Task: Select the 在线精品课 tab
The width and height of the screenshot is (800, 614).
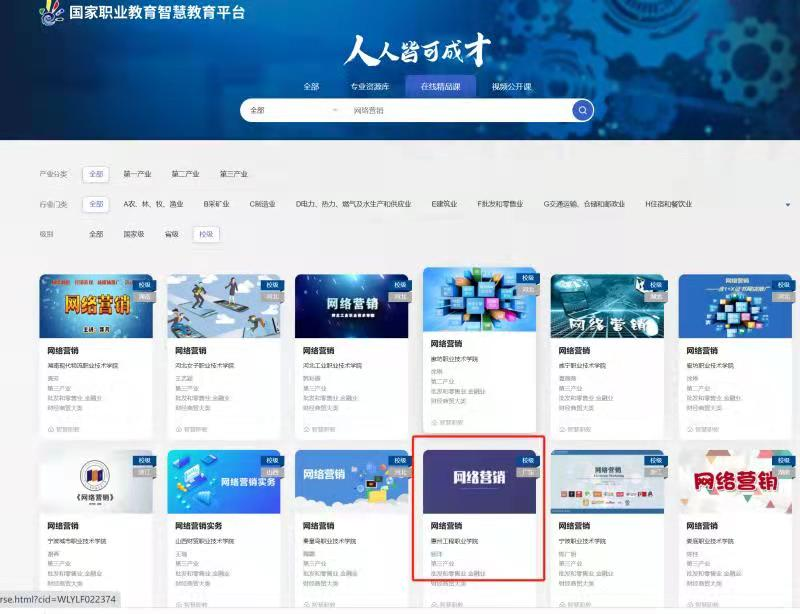Action: click(x=440, y=86)
